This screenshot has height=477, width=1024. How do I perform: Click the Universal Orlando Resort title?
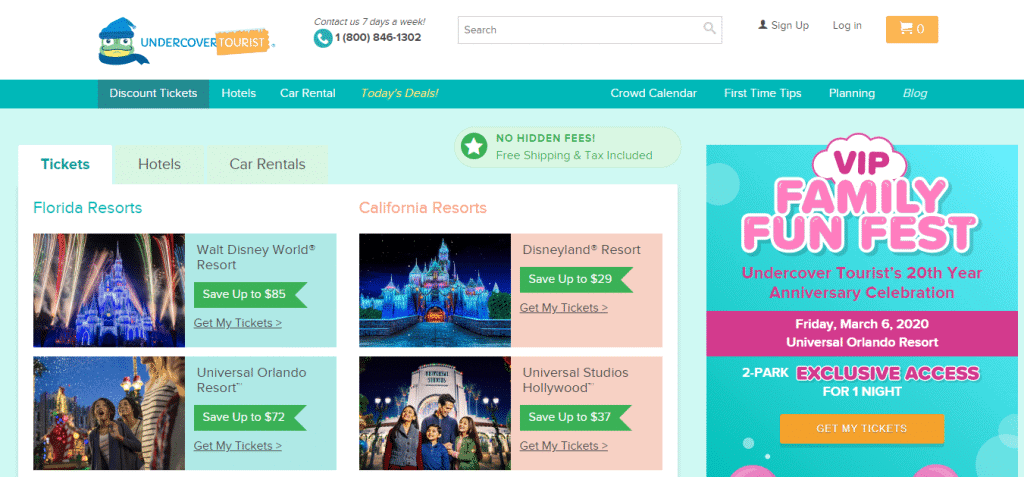(x=251, y=380)
